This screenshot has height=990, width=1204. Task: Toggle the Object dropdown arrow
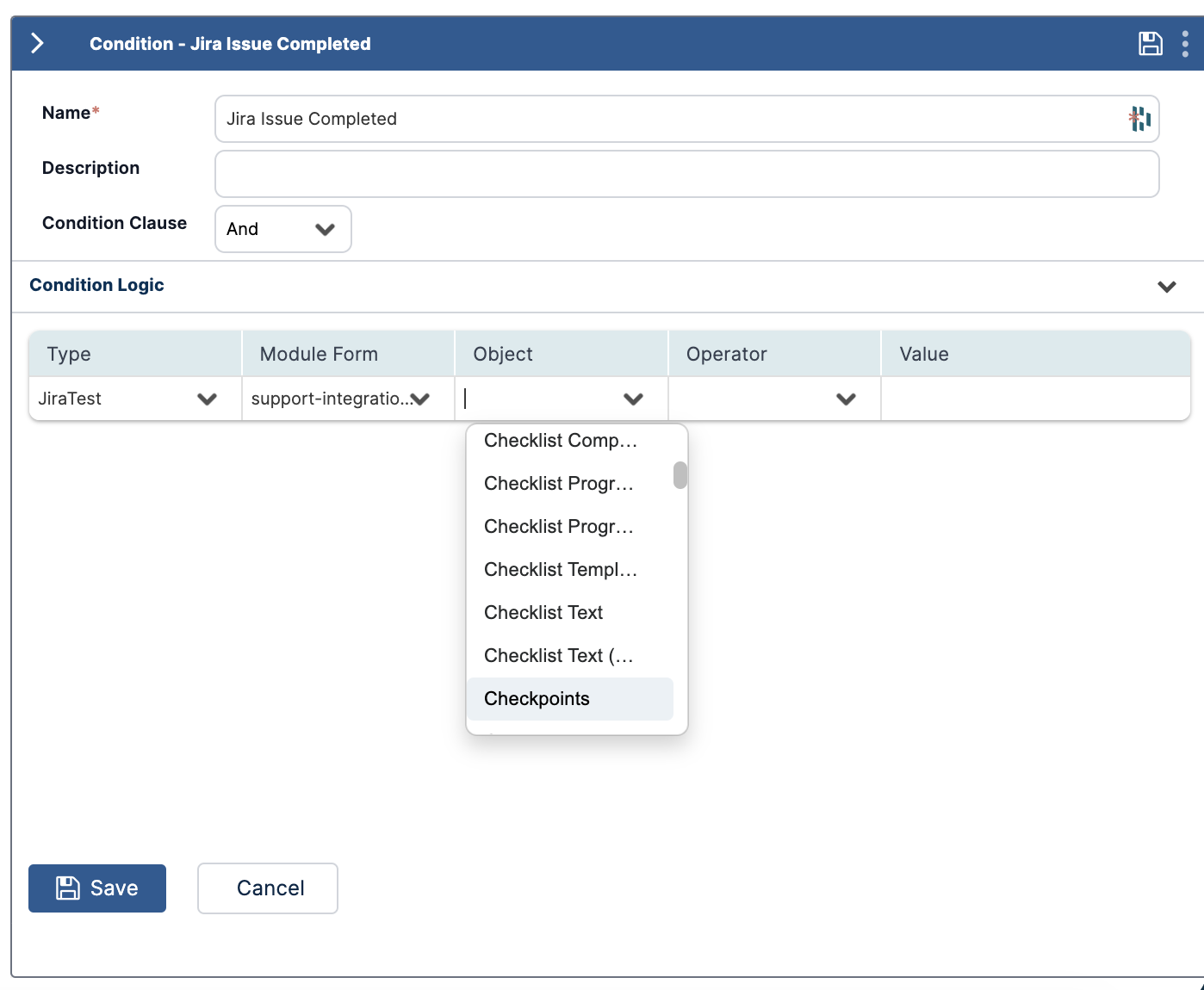pyautogui.click(x=633, y=399)
